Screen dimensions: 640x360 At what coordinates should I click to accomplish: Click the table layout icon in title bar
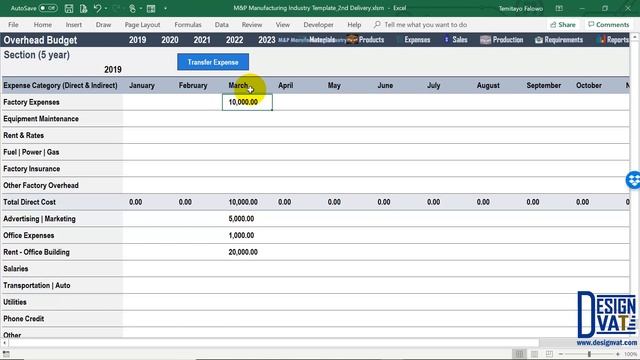pos(151,8)
